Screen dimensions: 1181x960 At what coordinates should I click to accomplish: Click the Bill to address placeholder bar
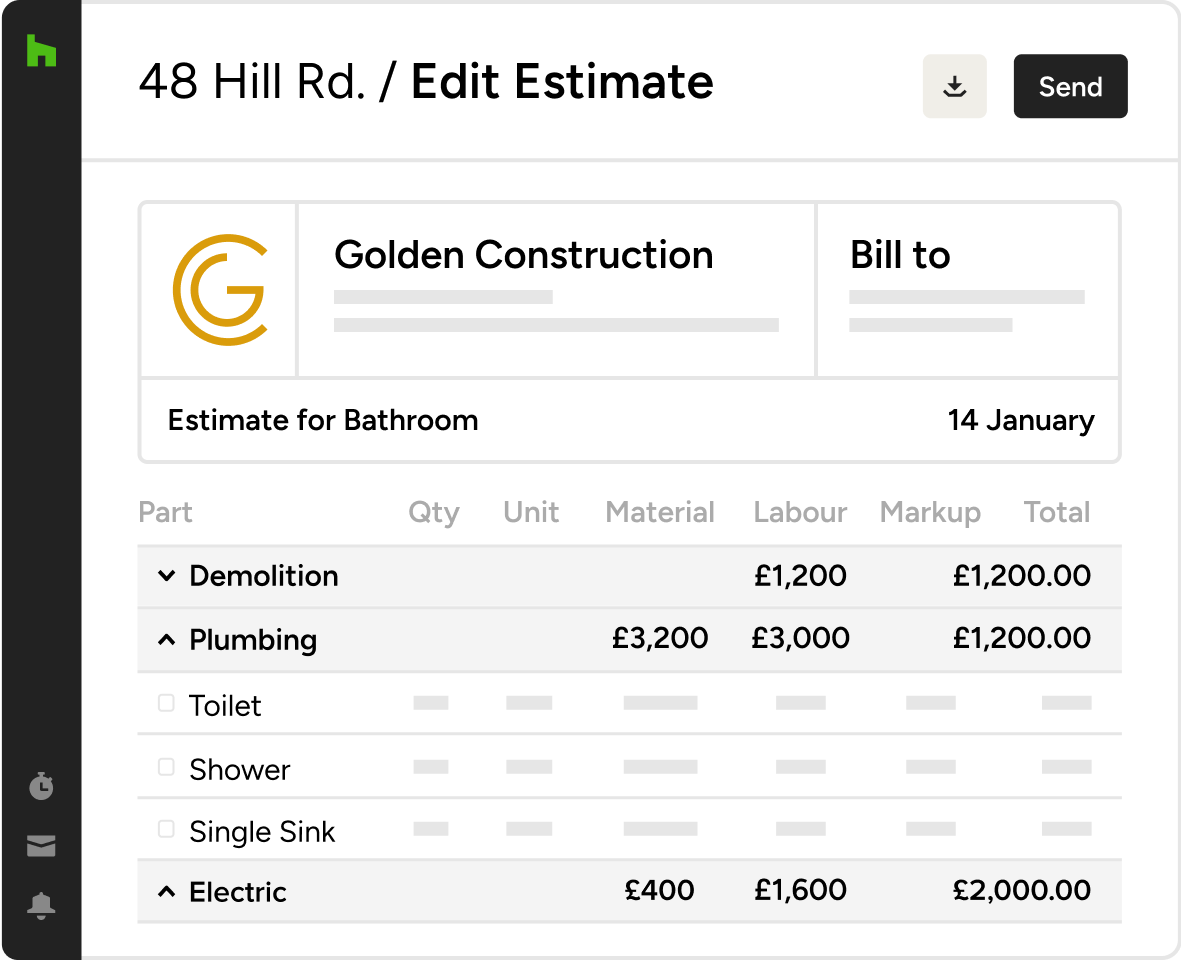pyautogui.click(x=968, y=296)
